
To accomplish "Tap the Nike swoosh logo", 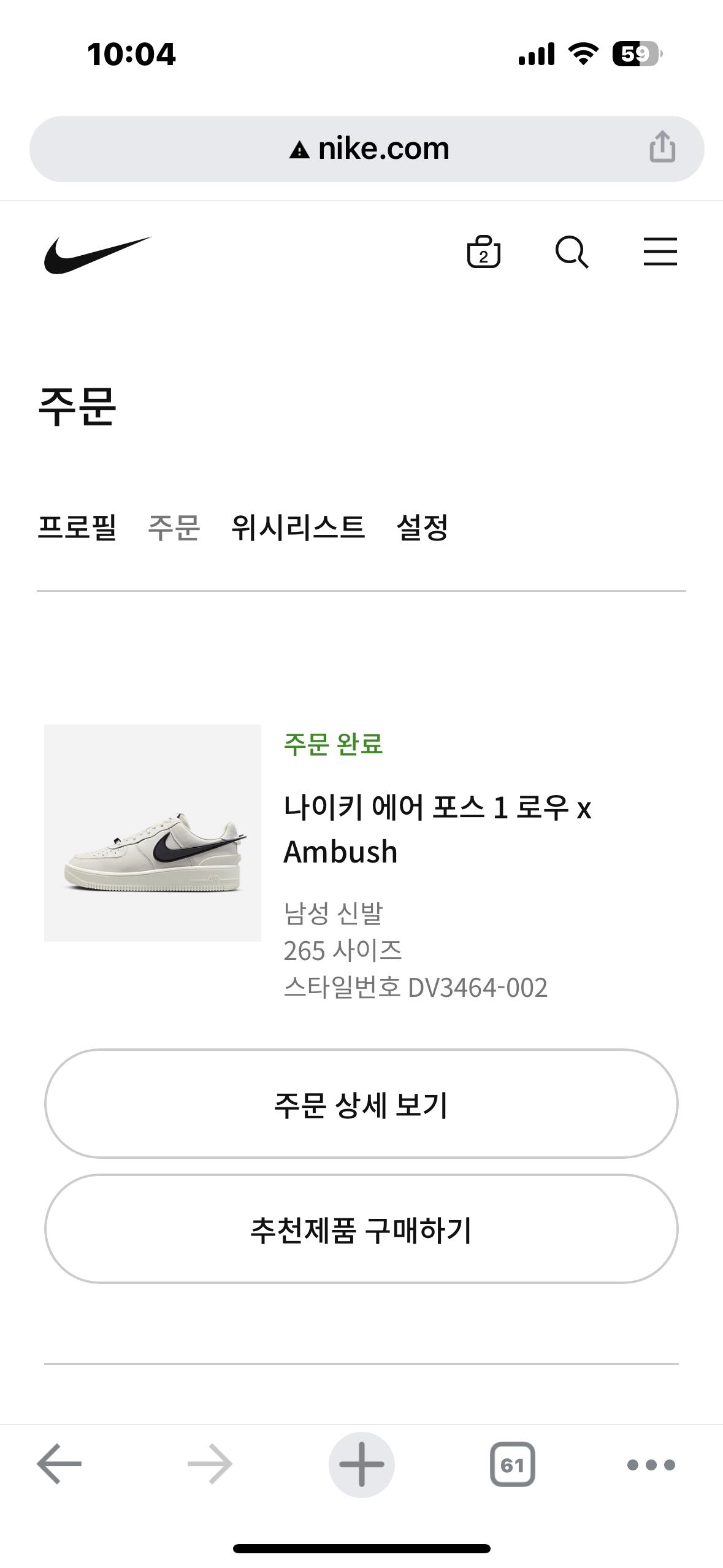I will (97, 254).
